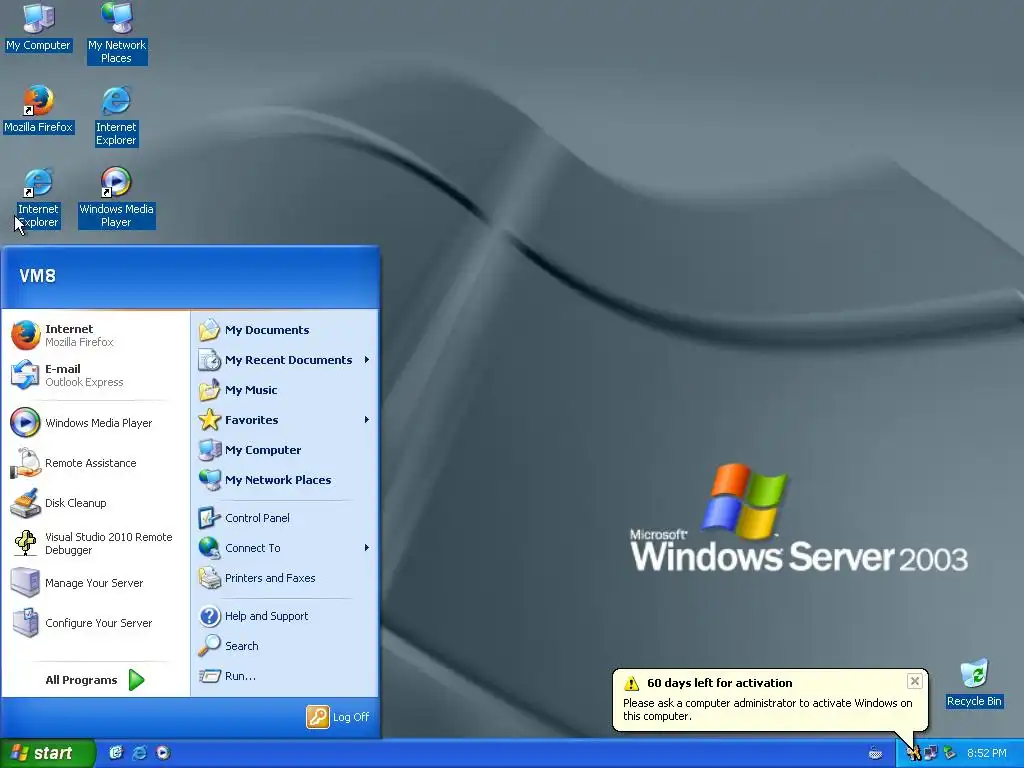Launch Internet Explorer from Quick Launch
1024x768 pixels.
140,753
